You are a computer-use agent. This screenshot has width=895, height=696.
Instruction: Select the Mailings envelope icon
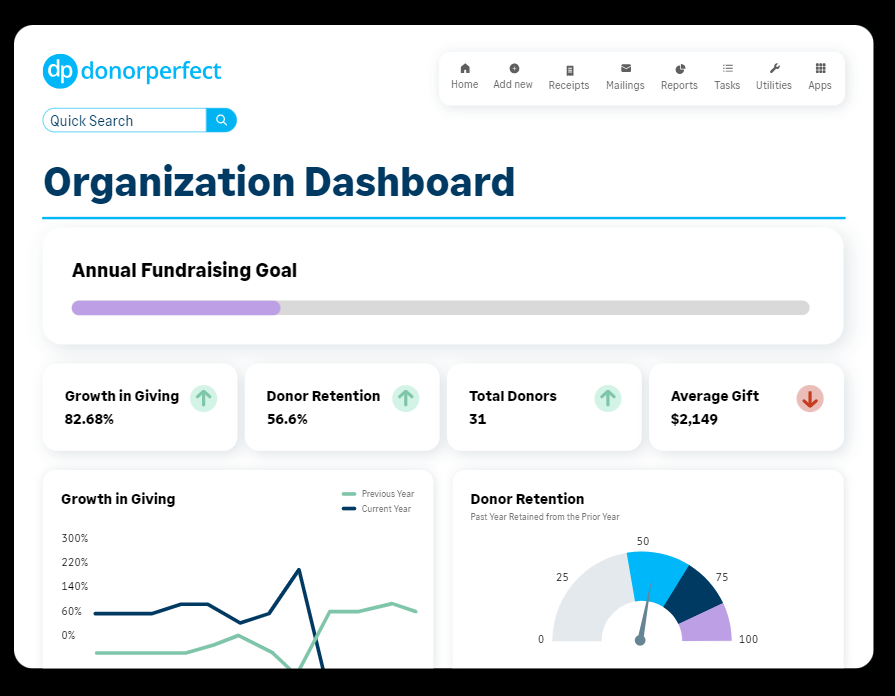coord(625,69)
